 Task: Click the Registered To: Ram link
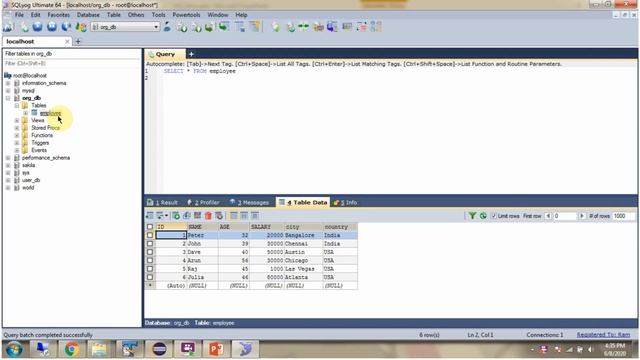[x=603, y=335]
